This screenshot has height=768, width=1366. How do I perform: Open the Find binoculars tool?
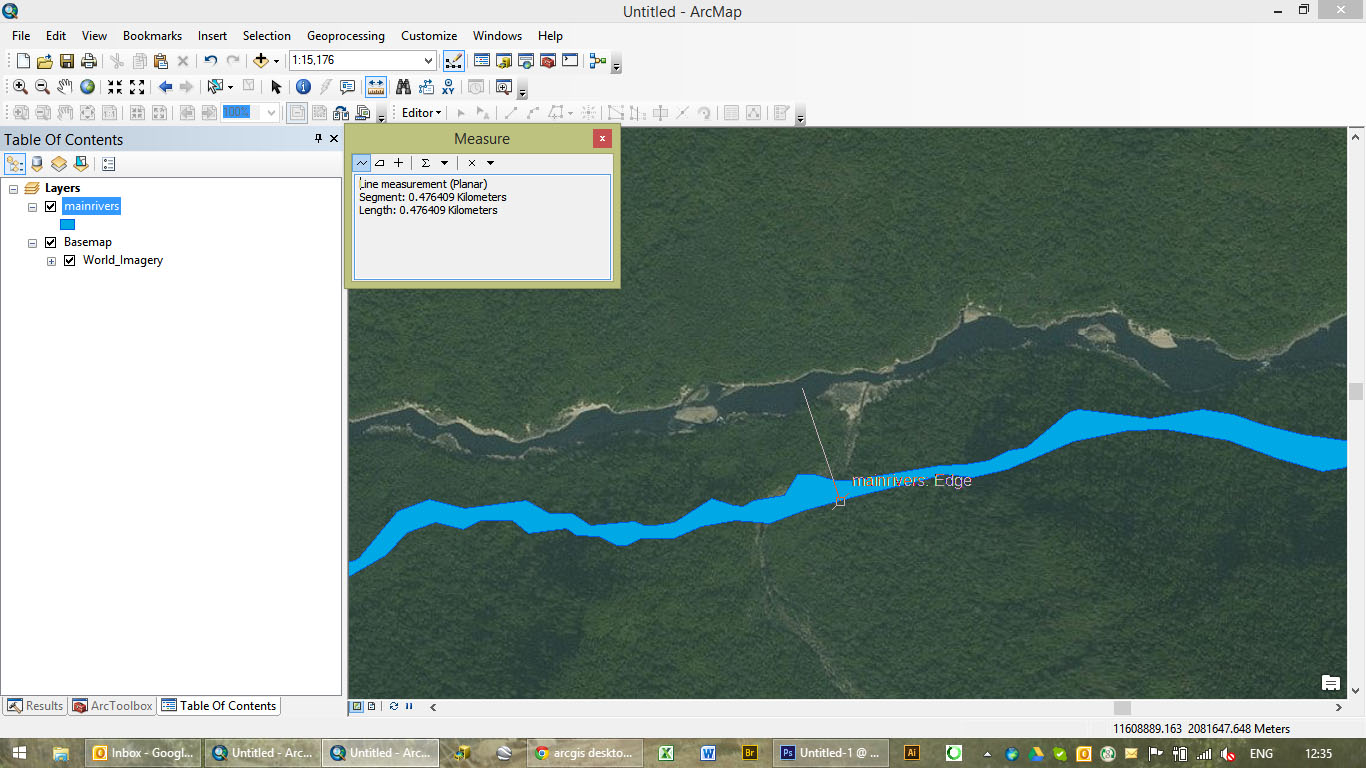pos(404,87)
